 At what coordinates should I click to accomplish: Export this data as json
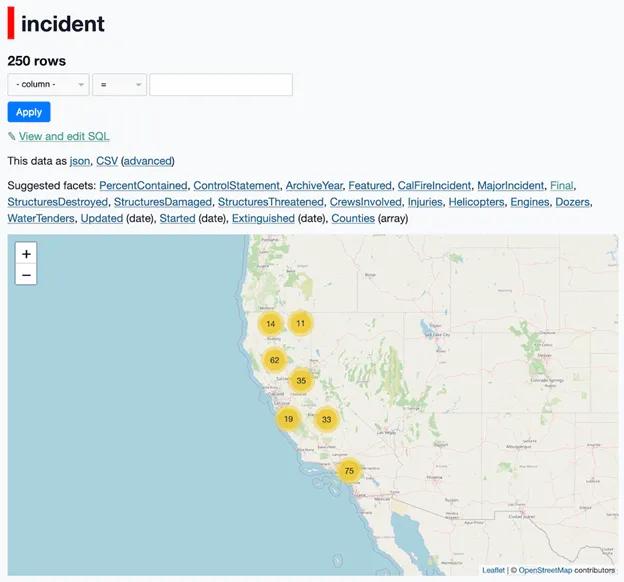click(80, 161)
